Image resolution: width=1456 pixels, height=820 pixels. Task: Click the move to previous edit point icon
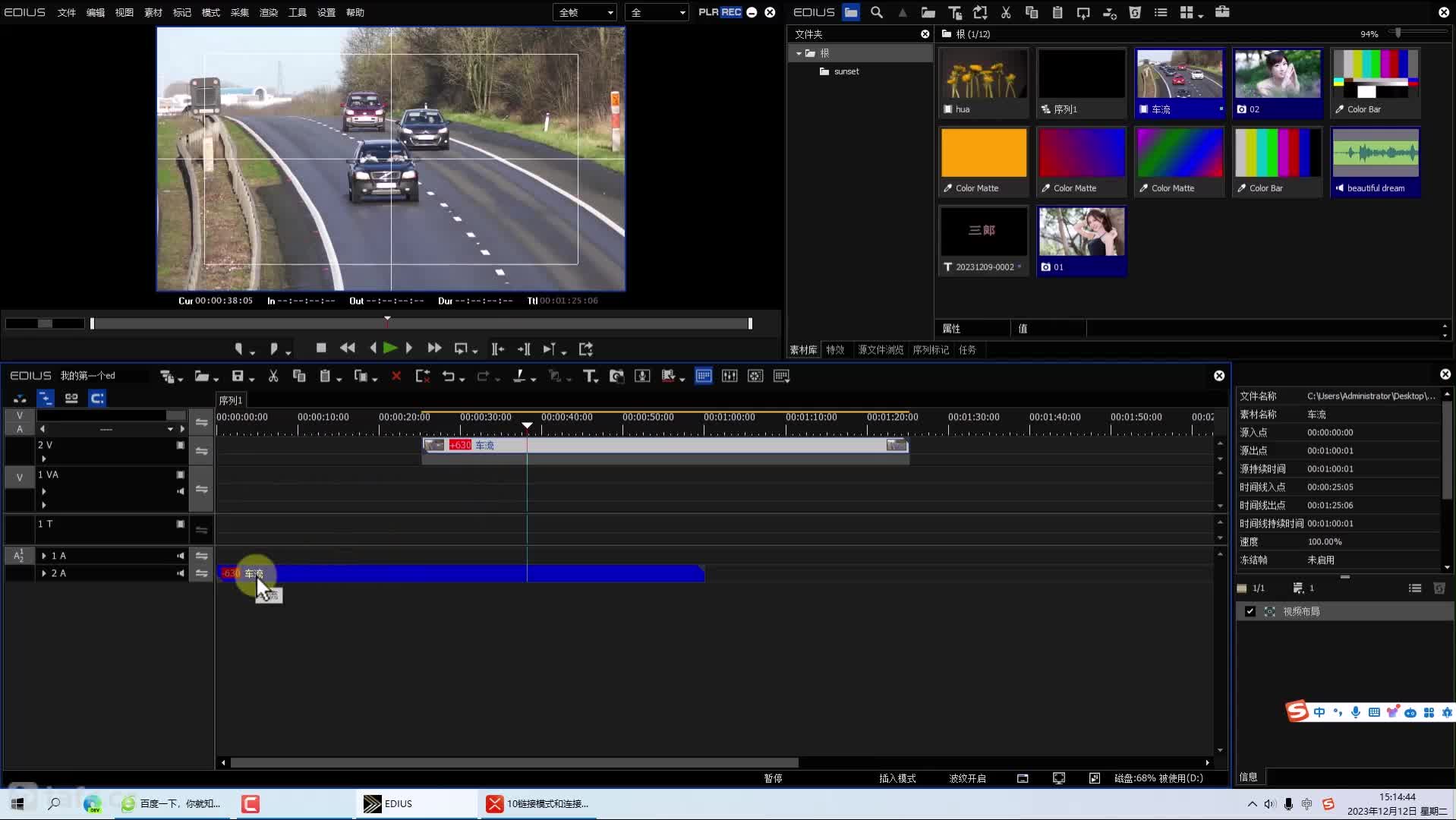[x=496, y=348]
